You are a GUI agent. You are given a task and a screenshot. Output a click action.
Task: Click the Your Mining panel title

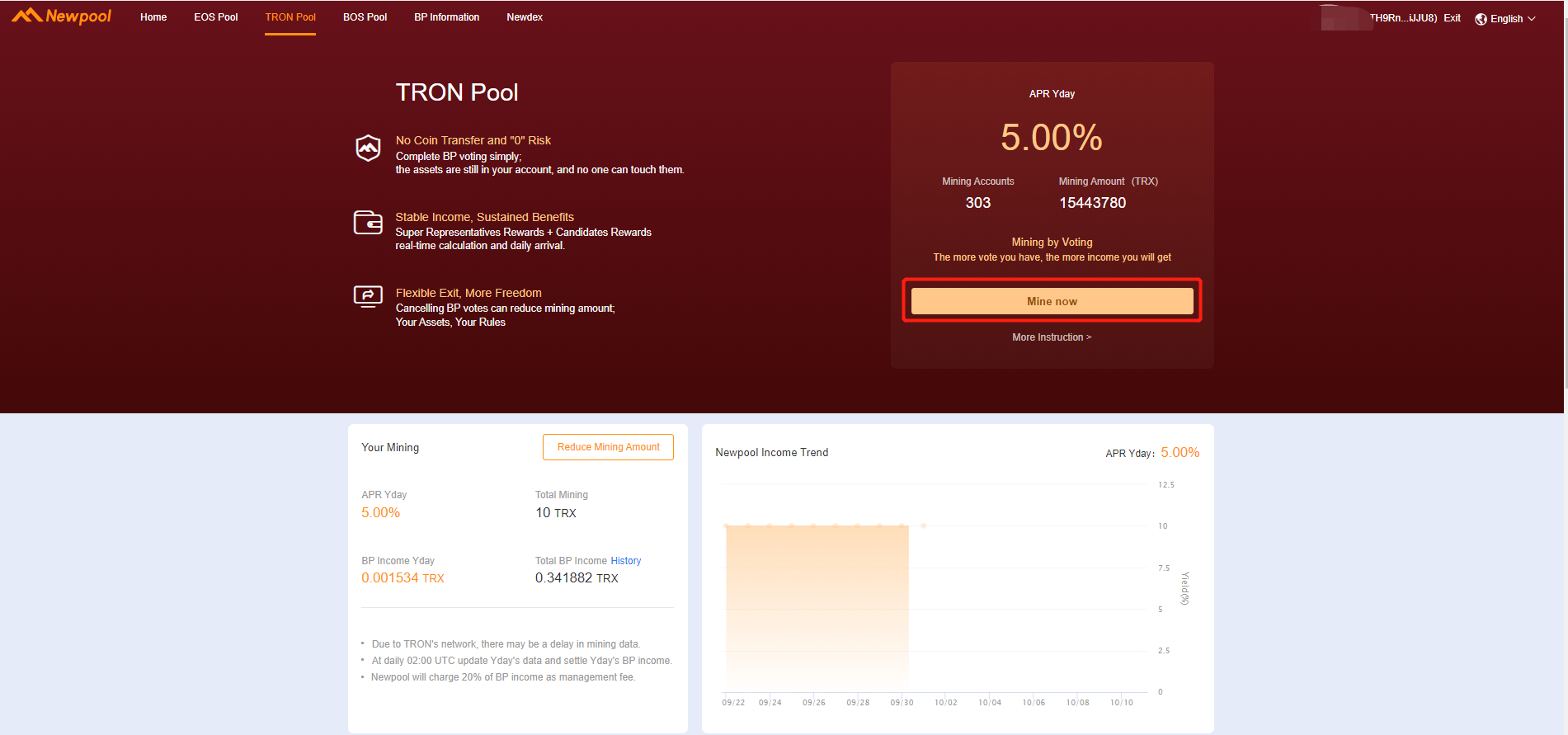pos(390,447)
